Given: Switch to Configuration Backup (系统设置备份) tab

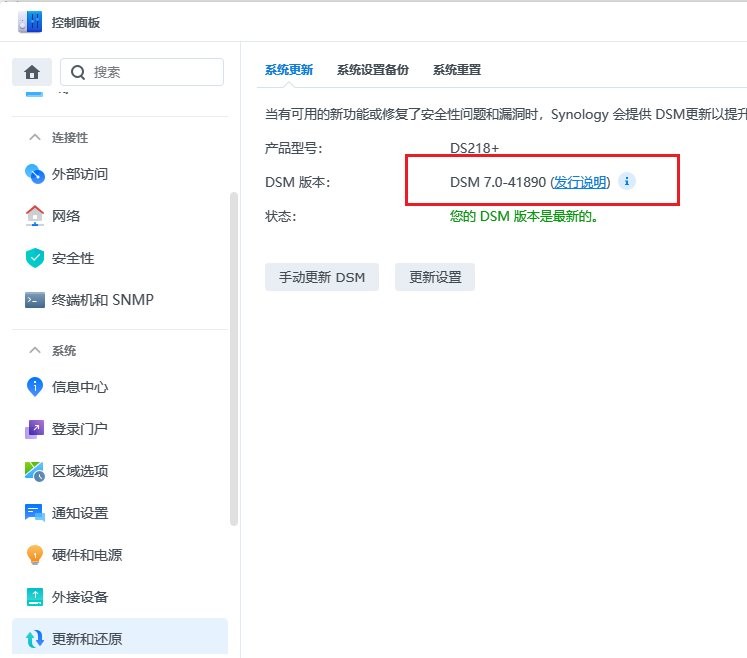Looking at the screenshot, I should (372, 70).
